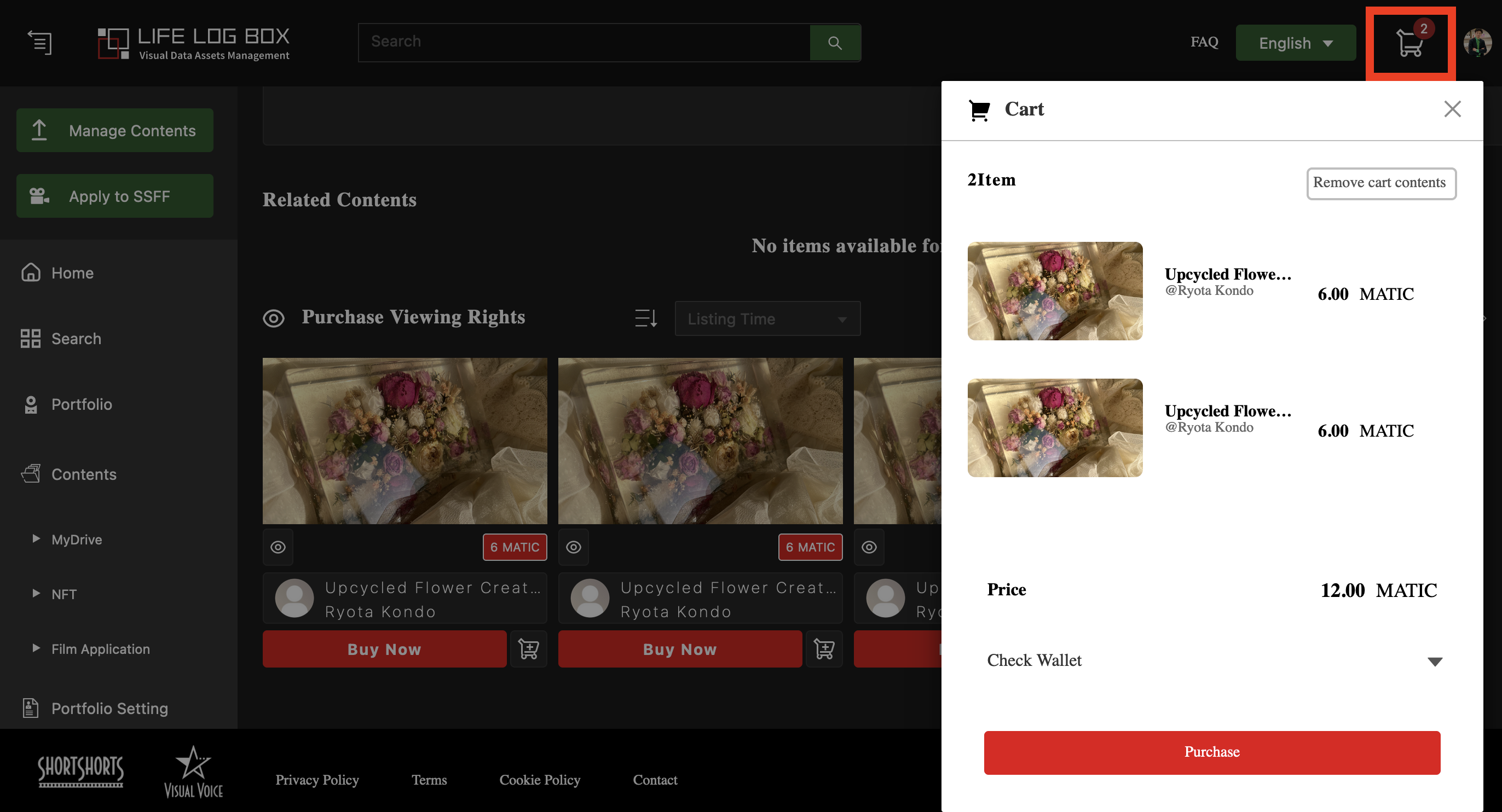Click the shopping cart icon in header
Viewport: 1502px width, 812px height.
coord(1409,43)
